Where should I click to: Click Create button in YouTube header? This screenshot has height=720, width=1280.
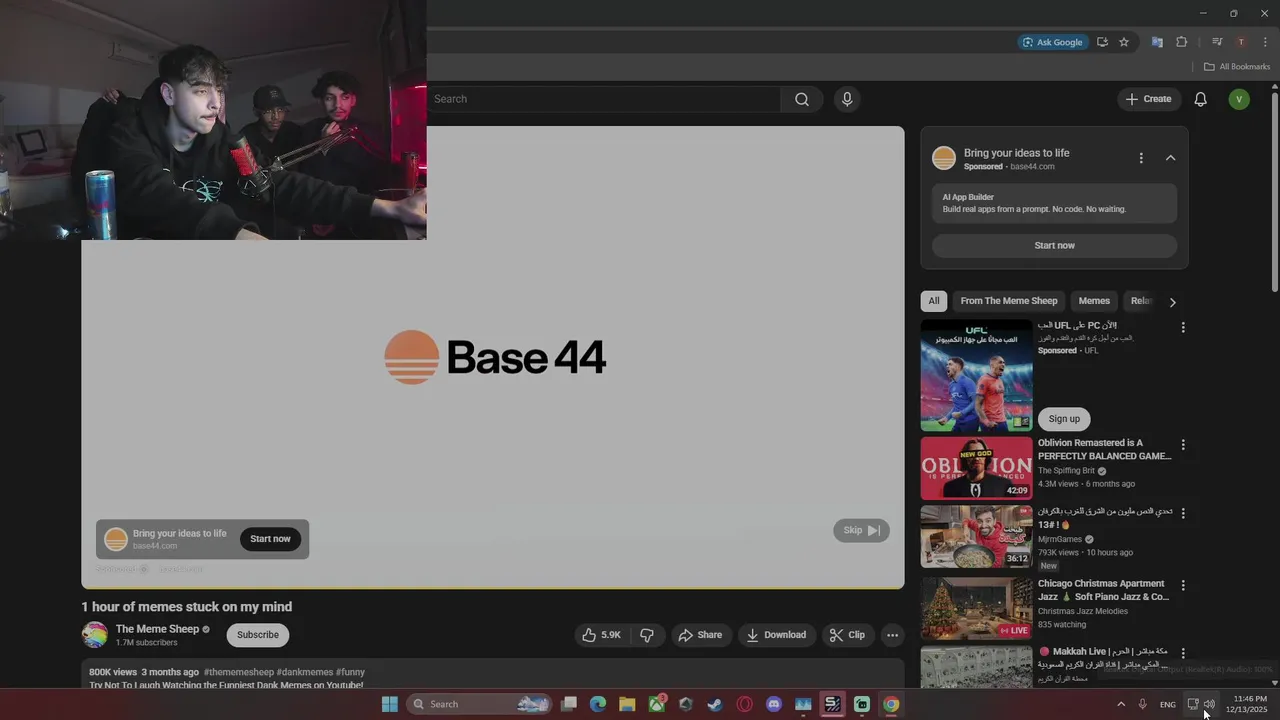[x=1148, y=99]
